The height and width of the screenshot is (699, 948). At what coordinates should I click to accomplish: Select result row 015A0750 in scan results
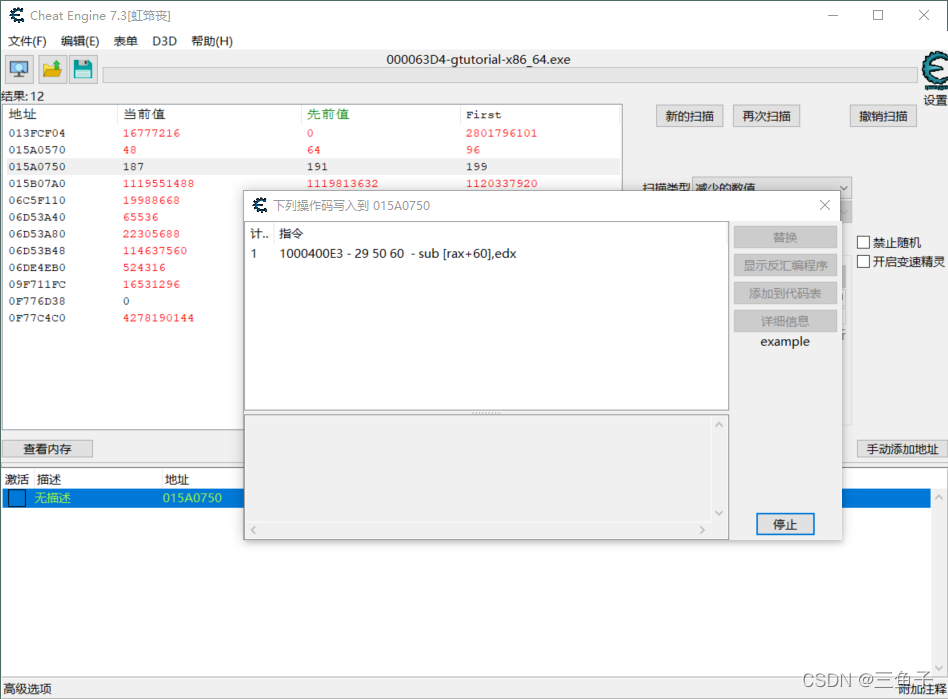click(312, 167)
